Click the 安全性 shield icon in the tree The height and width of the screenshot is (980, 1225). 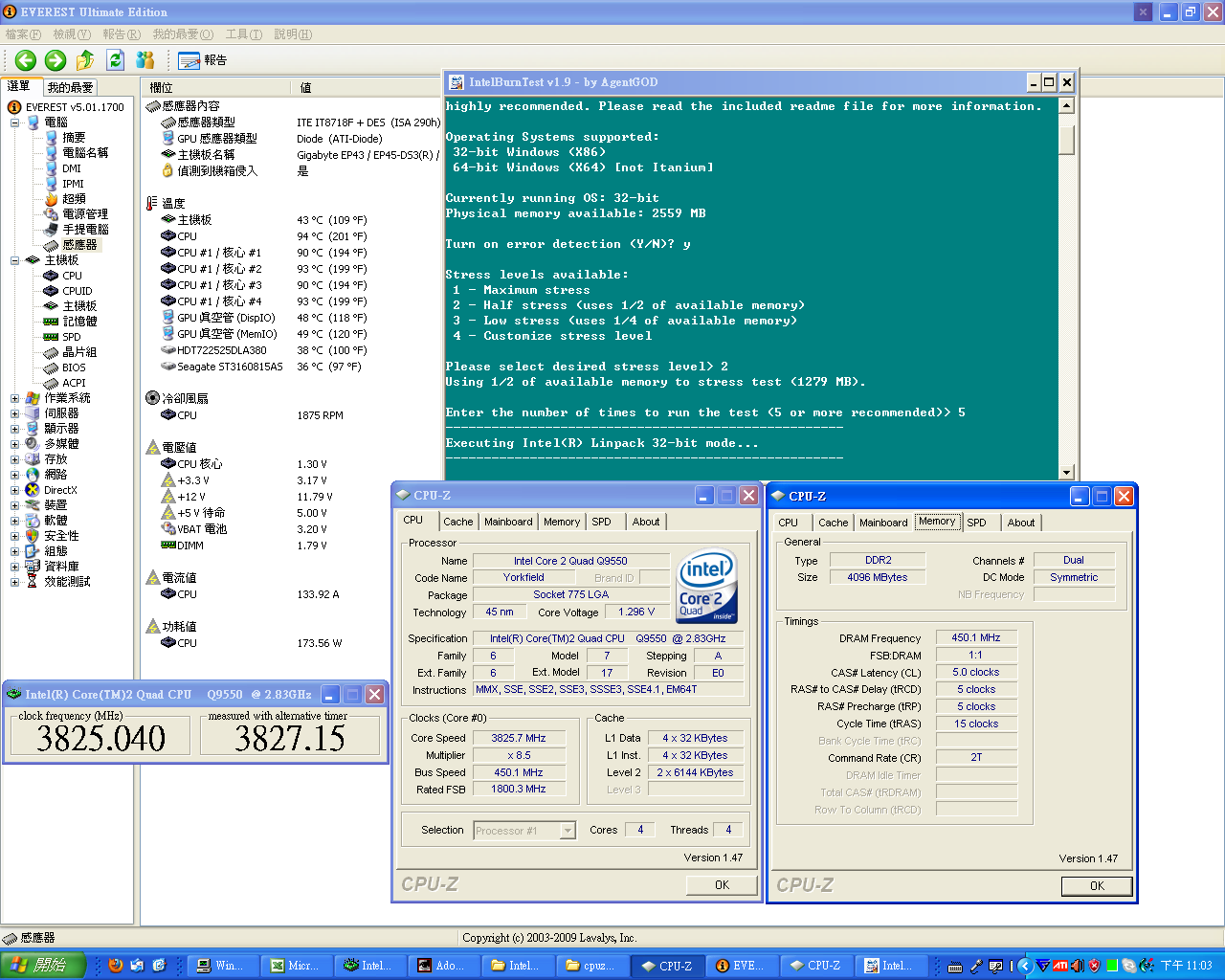click(33, 536)
